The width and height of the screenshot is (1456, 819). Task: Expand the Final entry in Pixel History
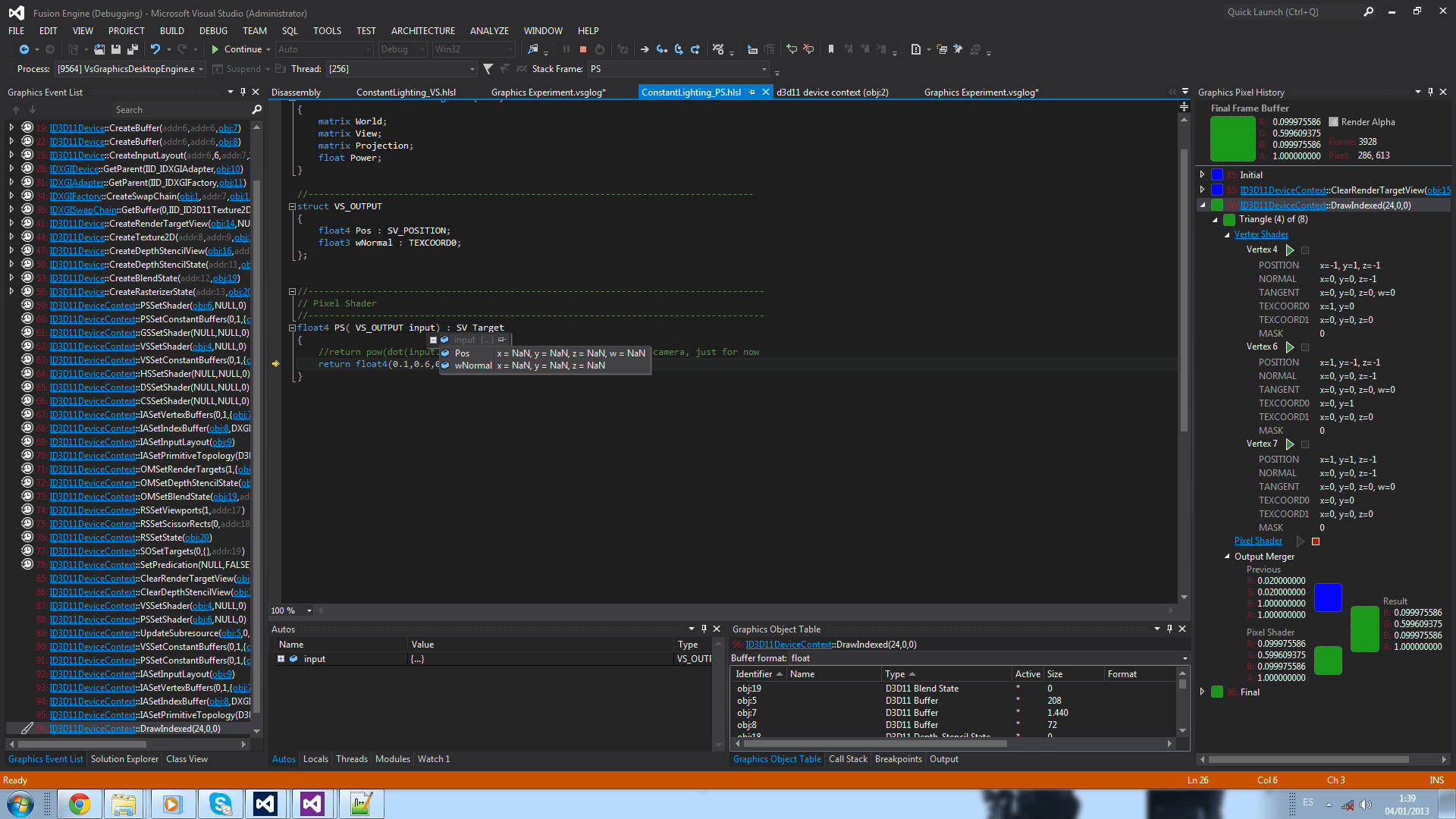click(1202, 692)
